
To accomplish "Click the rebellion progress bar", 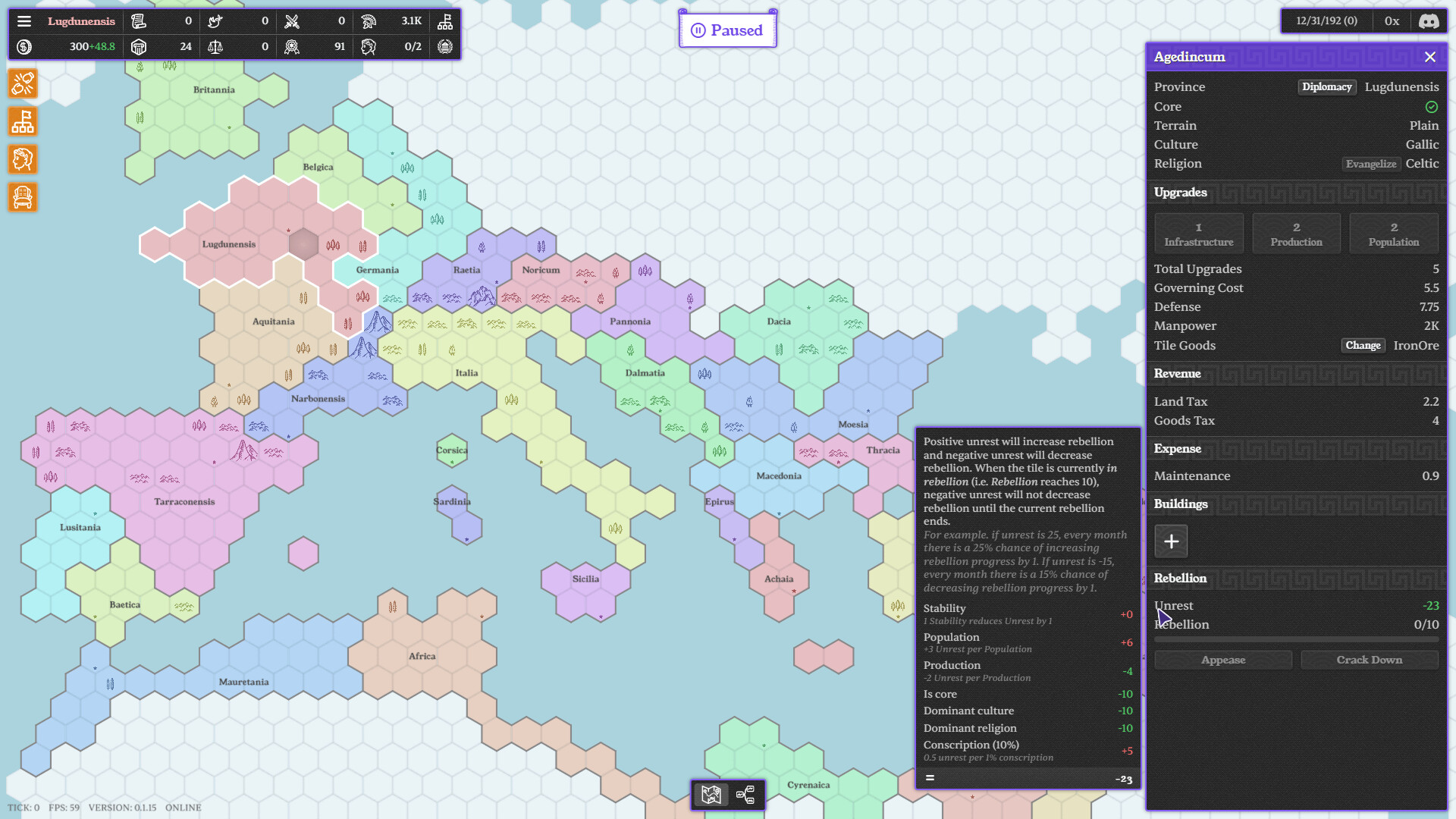I will (1296, 640).
